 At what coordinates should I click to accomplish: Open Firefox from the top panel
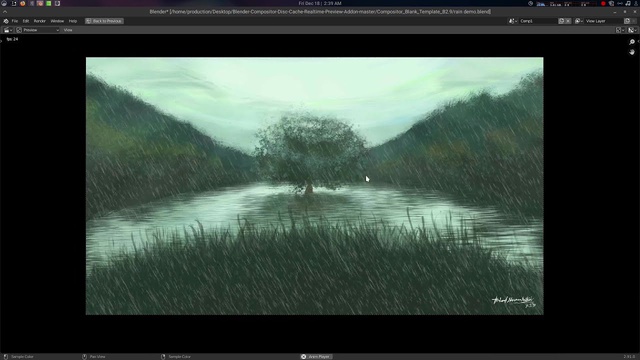click(22, 3)
